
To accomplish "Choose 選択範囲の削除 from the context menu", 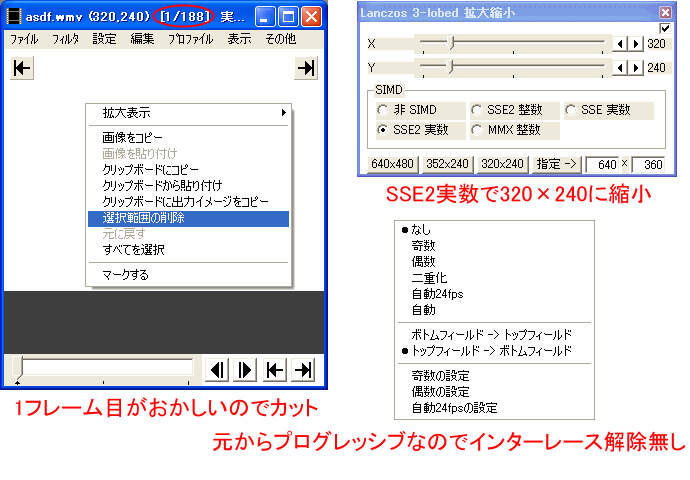I will pyautogui.click(x=188, y=218).
